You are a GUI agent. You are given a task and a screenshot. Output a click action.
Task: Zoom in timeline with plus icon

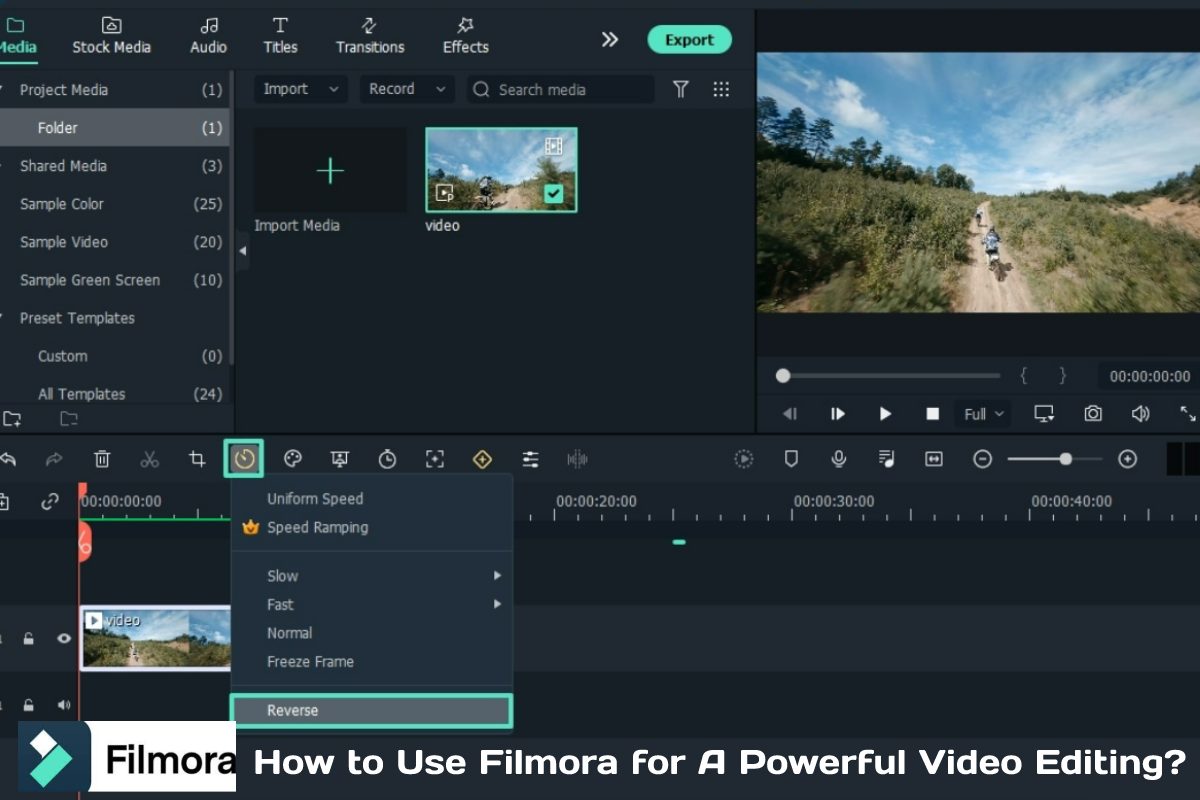pos(1128,459)
